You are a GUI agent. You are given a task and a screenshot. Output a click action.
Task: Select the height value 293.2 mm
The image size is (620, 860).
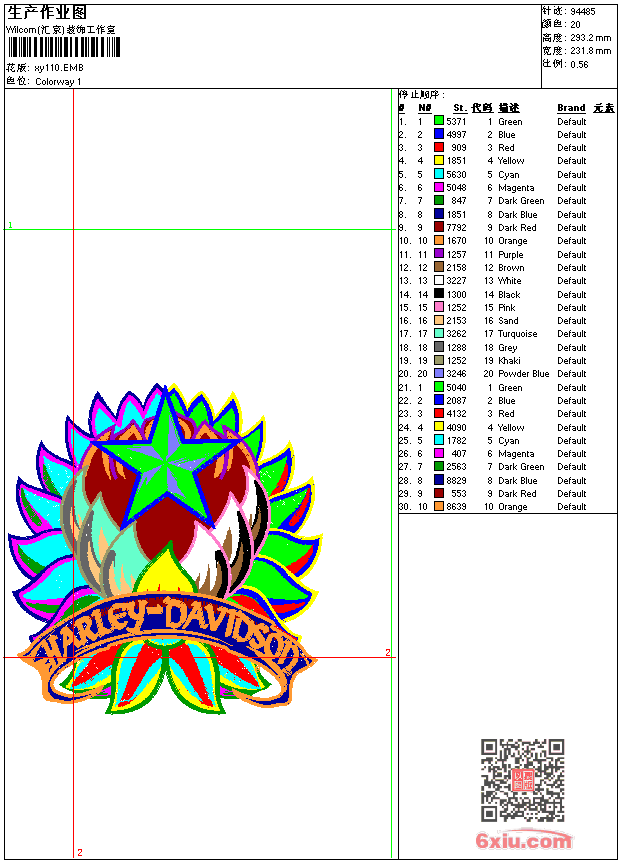(x=590, y=38)
